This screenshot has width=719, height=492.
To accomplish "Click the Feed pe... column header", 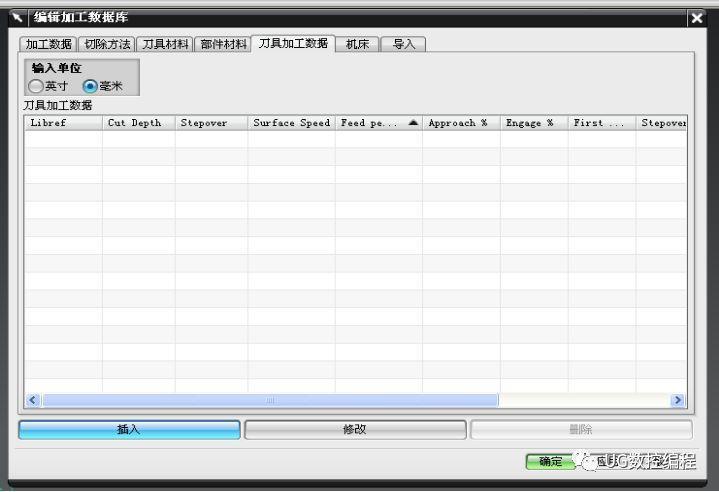I will pyautogui.click(x=379, y=123).
